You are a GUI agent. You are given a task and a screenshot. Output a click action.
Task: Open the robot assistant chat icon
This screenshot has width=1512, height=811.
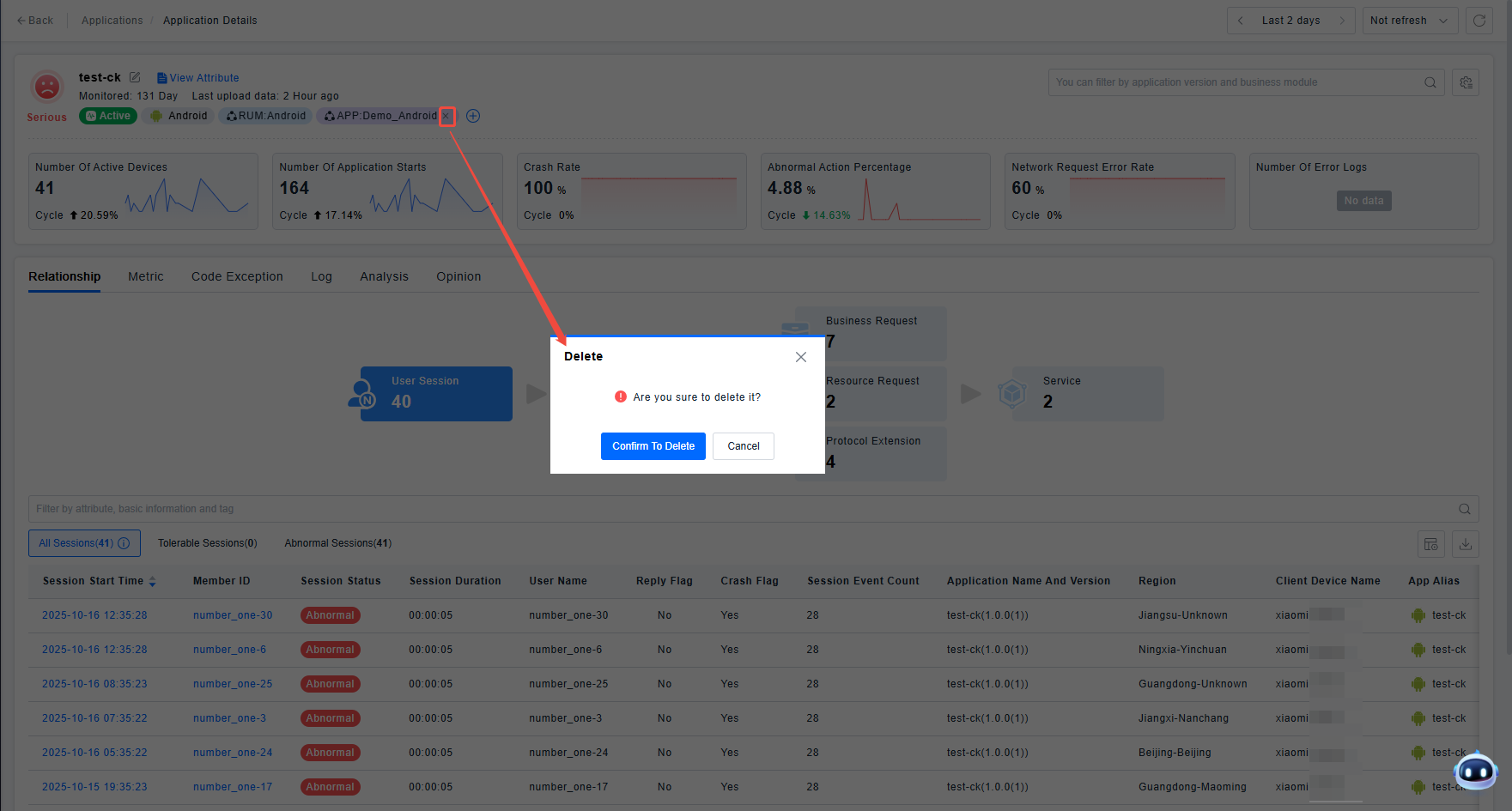(x=1476, y=772)
